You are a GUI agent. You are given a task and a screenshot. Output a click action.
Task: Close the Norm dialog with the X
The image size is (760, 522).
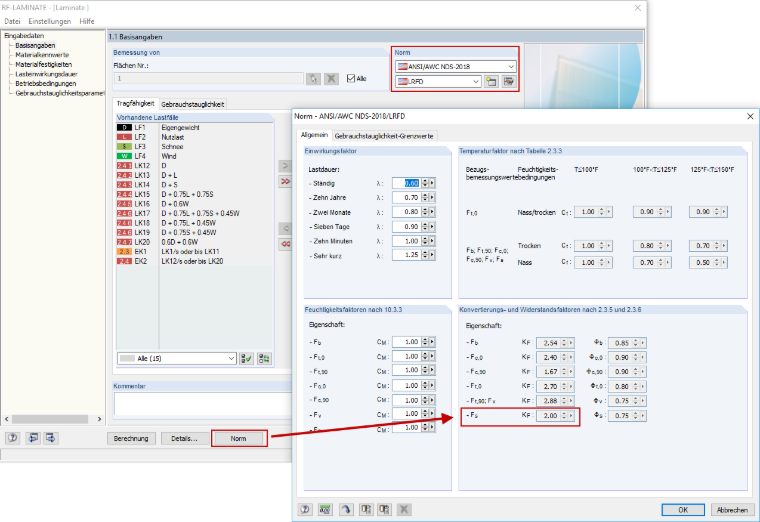(x=750, y=116)
